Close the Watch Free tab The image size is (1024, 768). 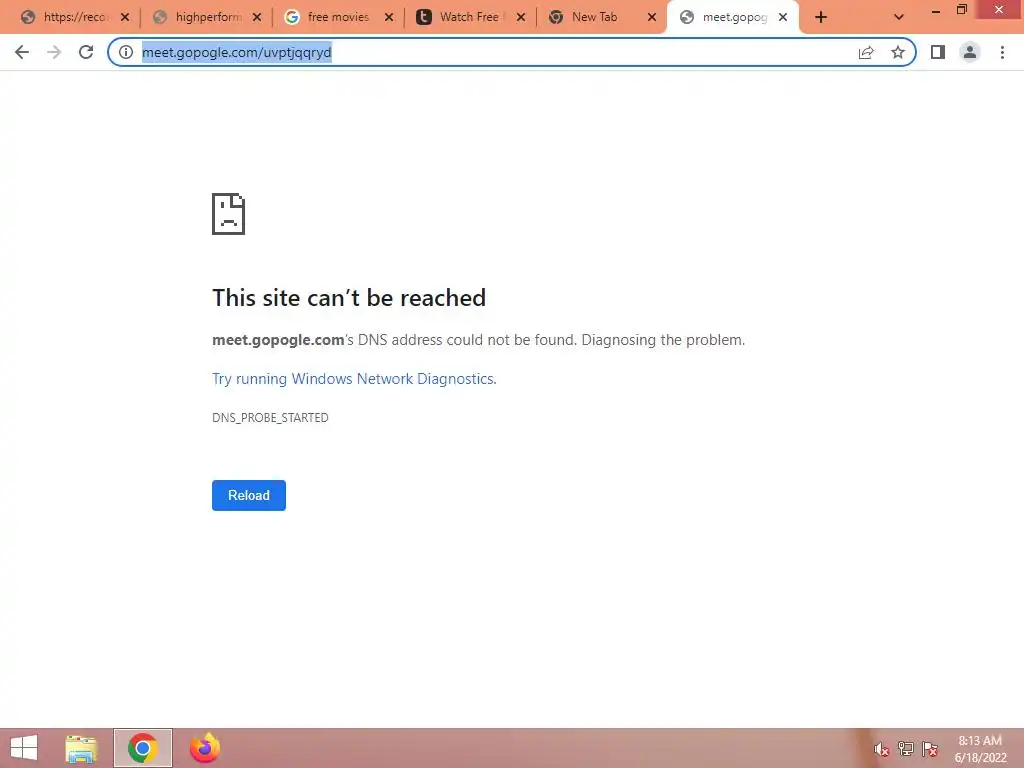click(520, 18)
